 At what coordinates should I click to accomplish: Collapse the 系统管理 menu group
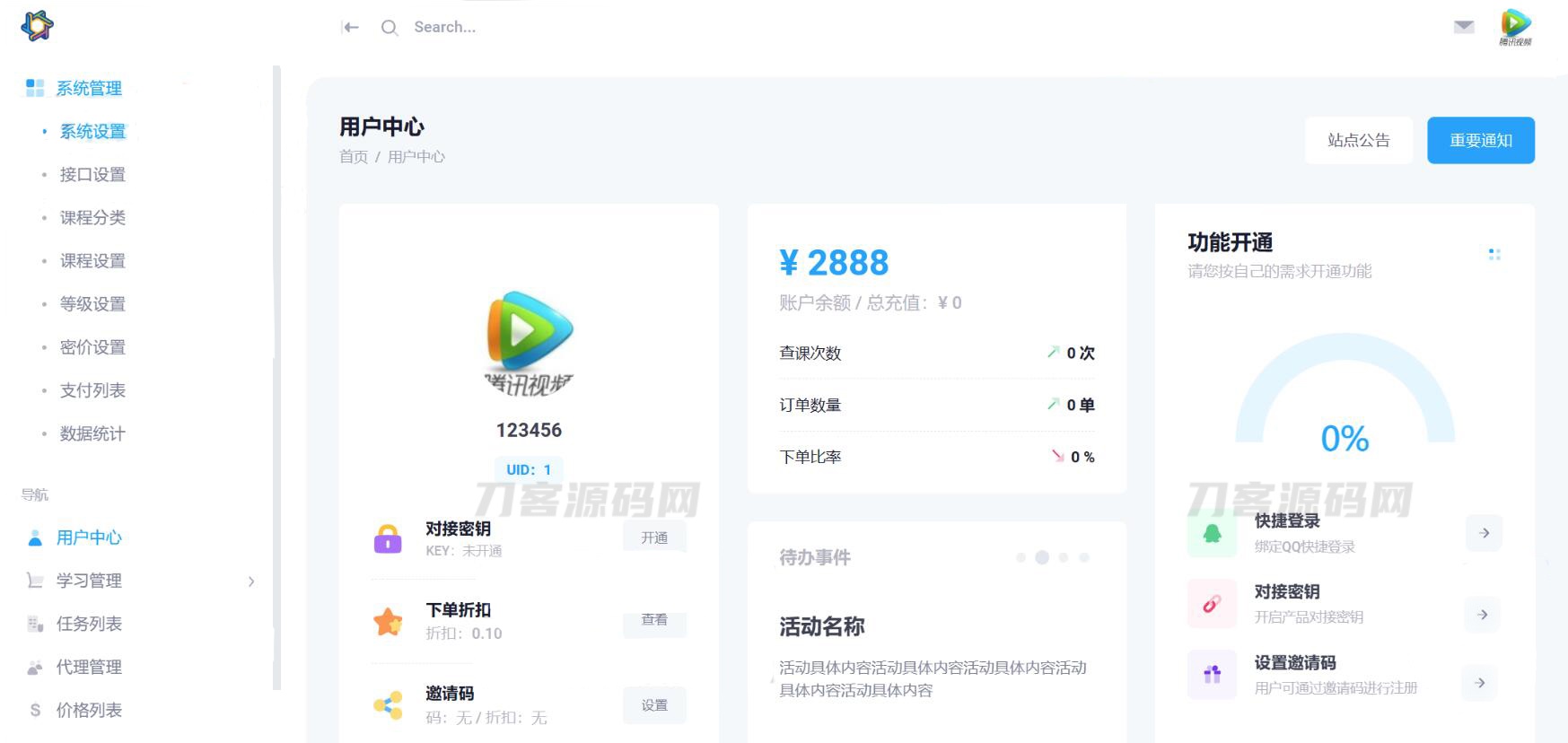88,88
